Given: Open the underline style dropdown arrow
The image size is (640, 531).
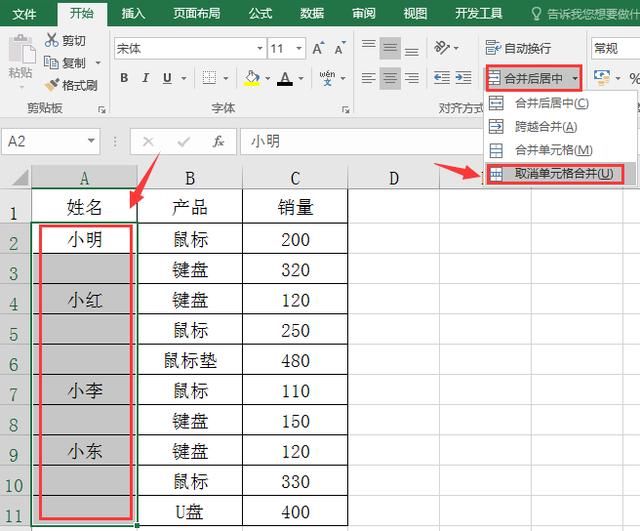Looking at the screenshot, I should click(184, 78).
